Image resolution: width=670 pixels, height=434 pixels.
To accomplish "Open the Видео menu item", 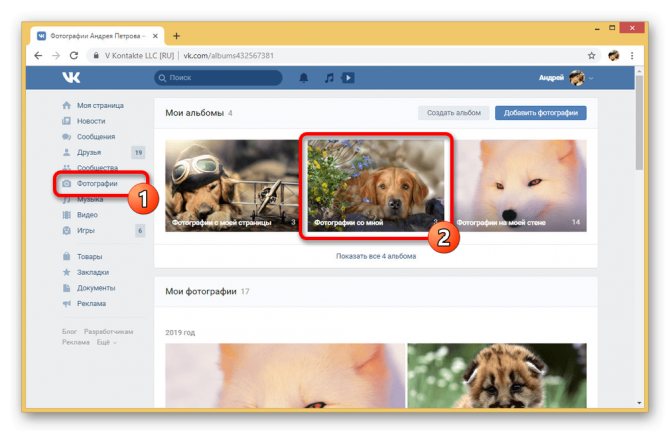I will click(x=87, y=214).
